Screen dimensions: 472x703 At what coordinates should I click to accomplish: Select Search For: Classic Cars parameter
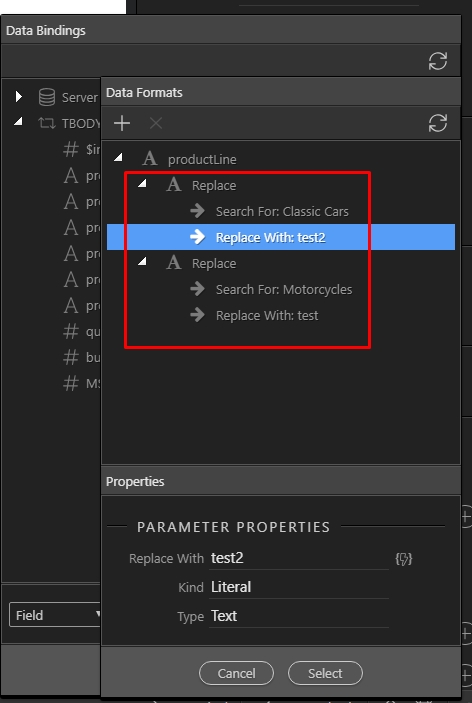(281, 211)
